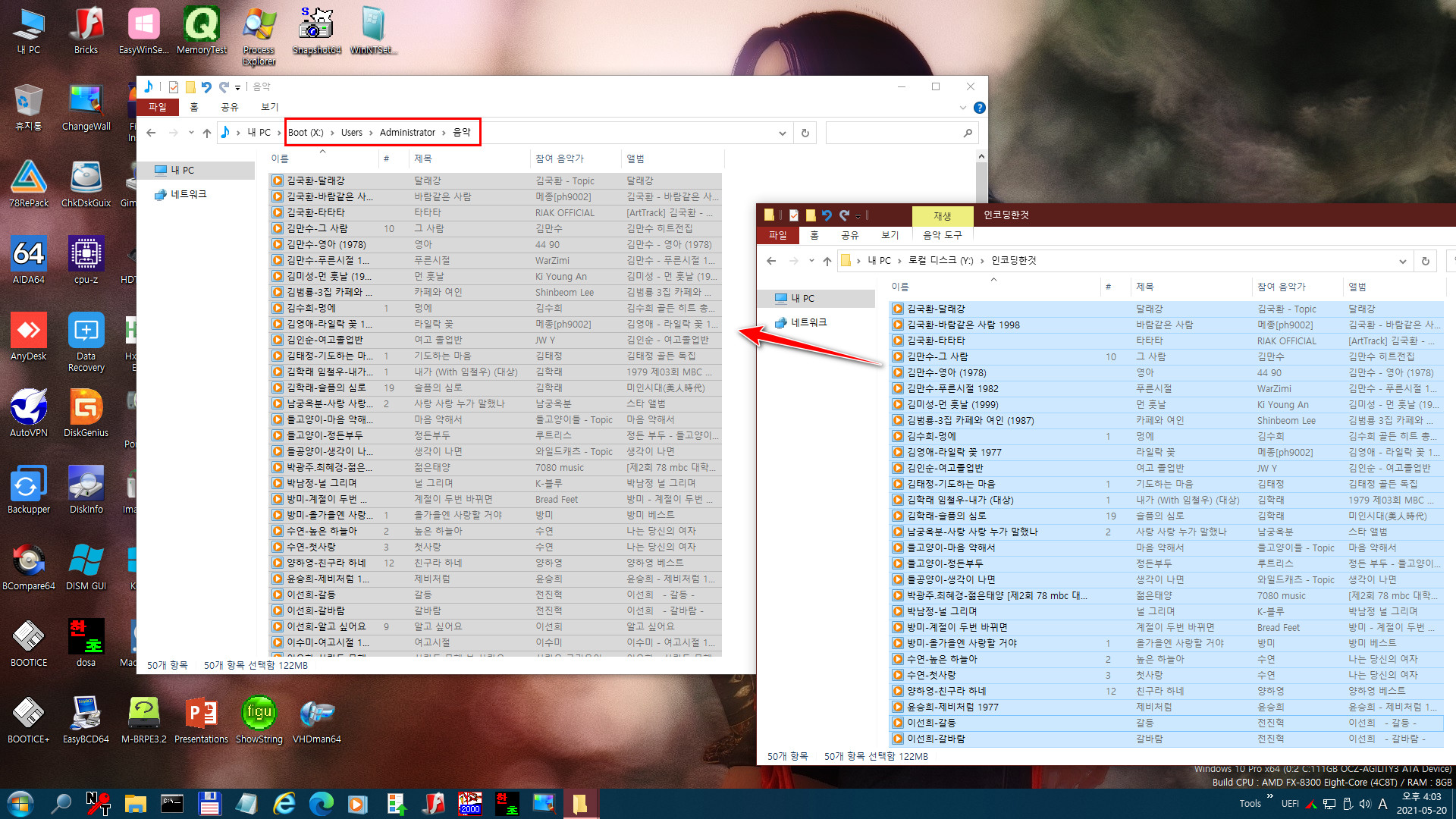Open 파일 menu in 음악 window
This screenshot has height=819, width=1456.
pos(158,107)
